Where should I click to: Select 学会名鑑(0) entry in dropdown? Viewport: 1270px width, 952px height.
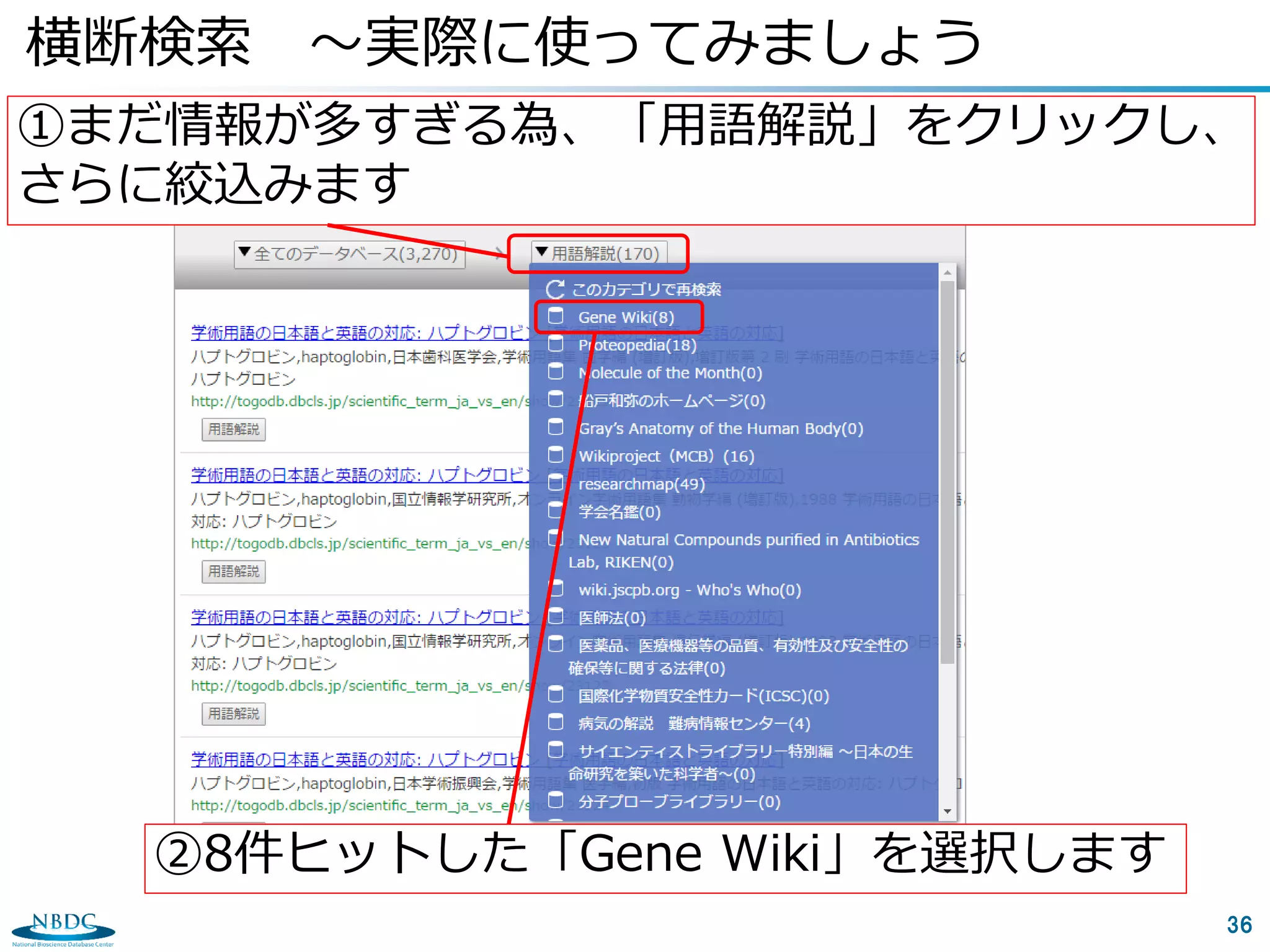[619, 512]
